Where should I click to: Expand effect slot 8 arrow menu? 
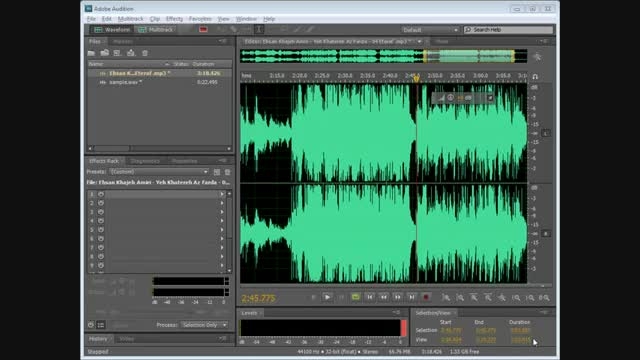point(222,257)
